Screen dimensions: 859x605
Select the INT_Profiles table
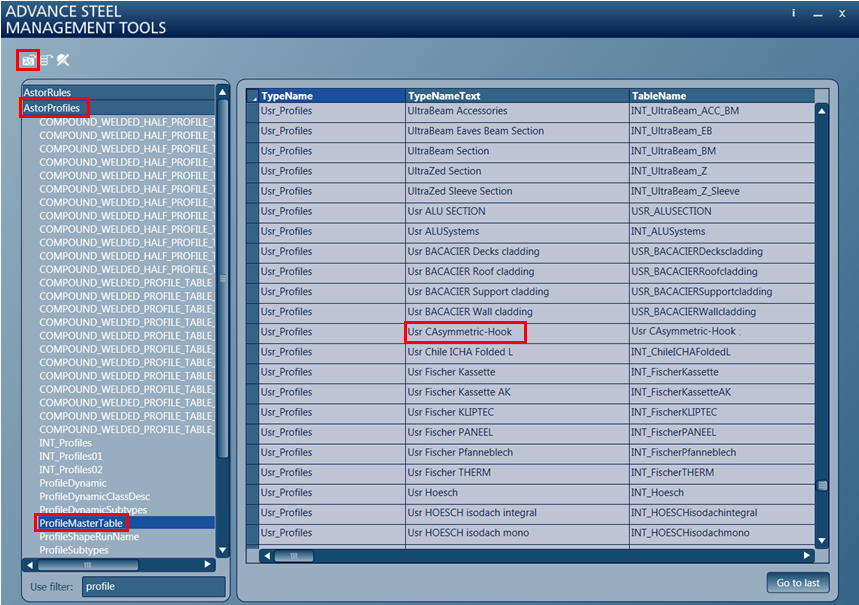pyautogui.click(x=65, y=443)
